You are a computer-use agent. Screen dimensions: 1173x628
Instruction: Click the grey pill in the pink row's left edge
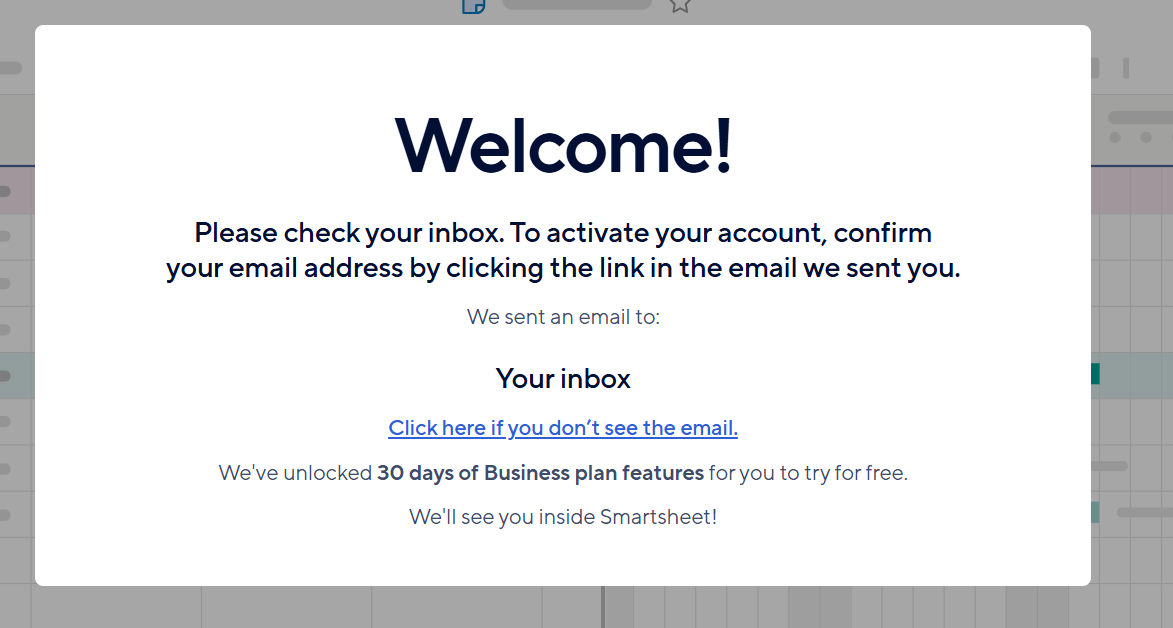pyautogui.click(x=5, y=192)
